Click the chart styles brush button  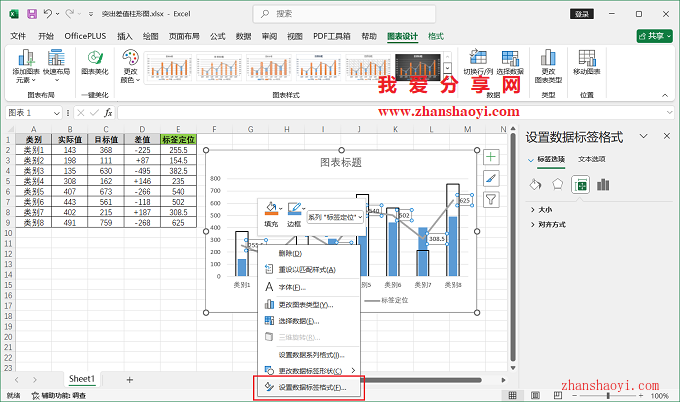coord(491,178)
